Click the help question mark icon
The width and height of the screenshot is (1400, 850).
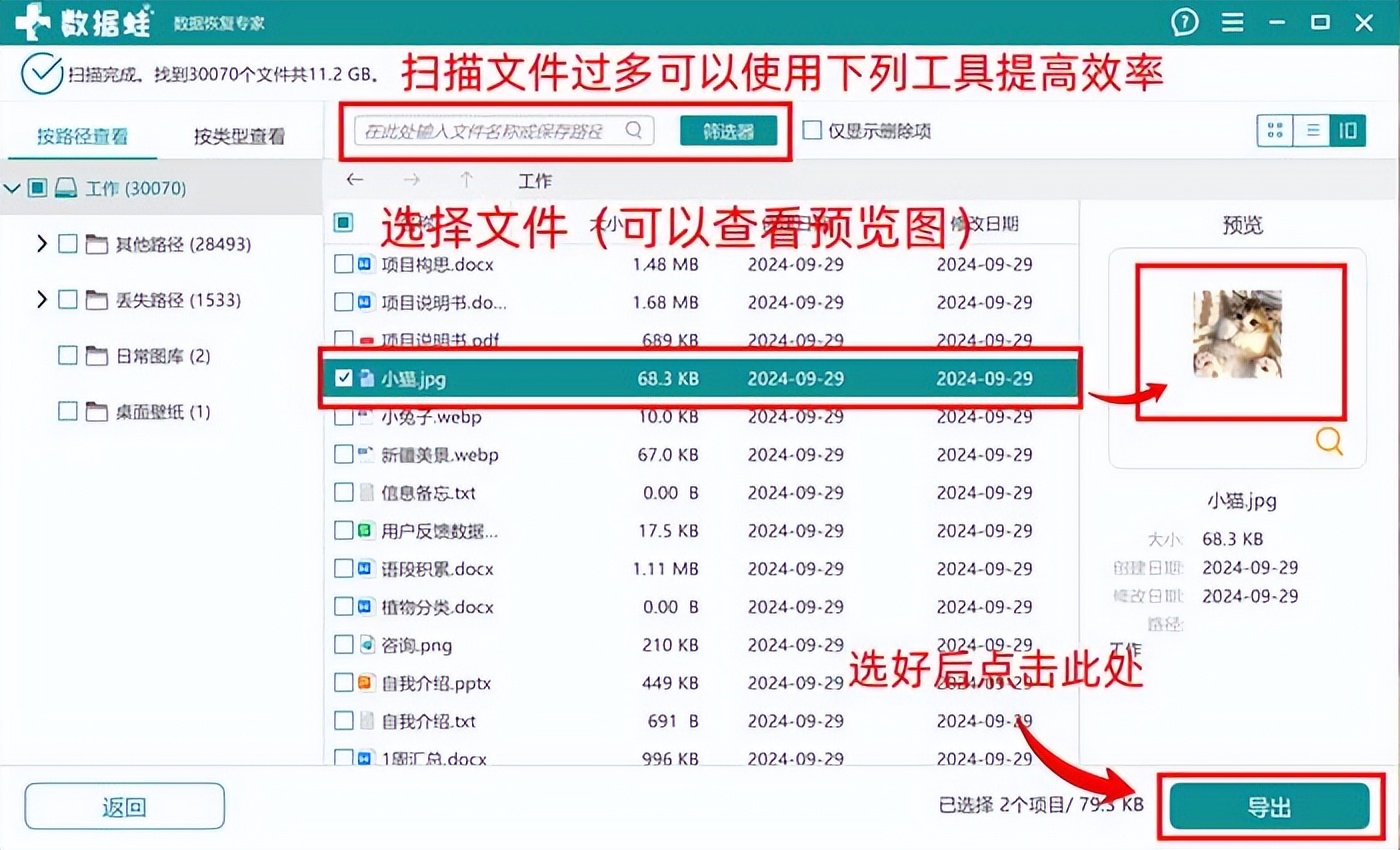point(1184,22)
